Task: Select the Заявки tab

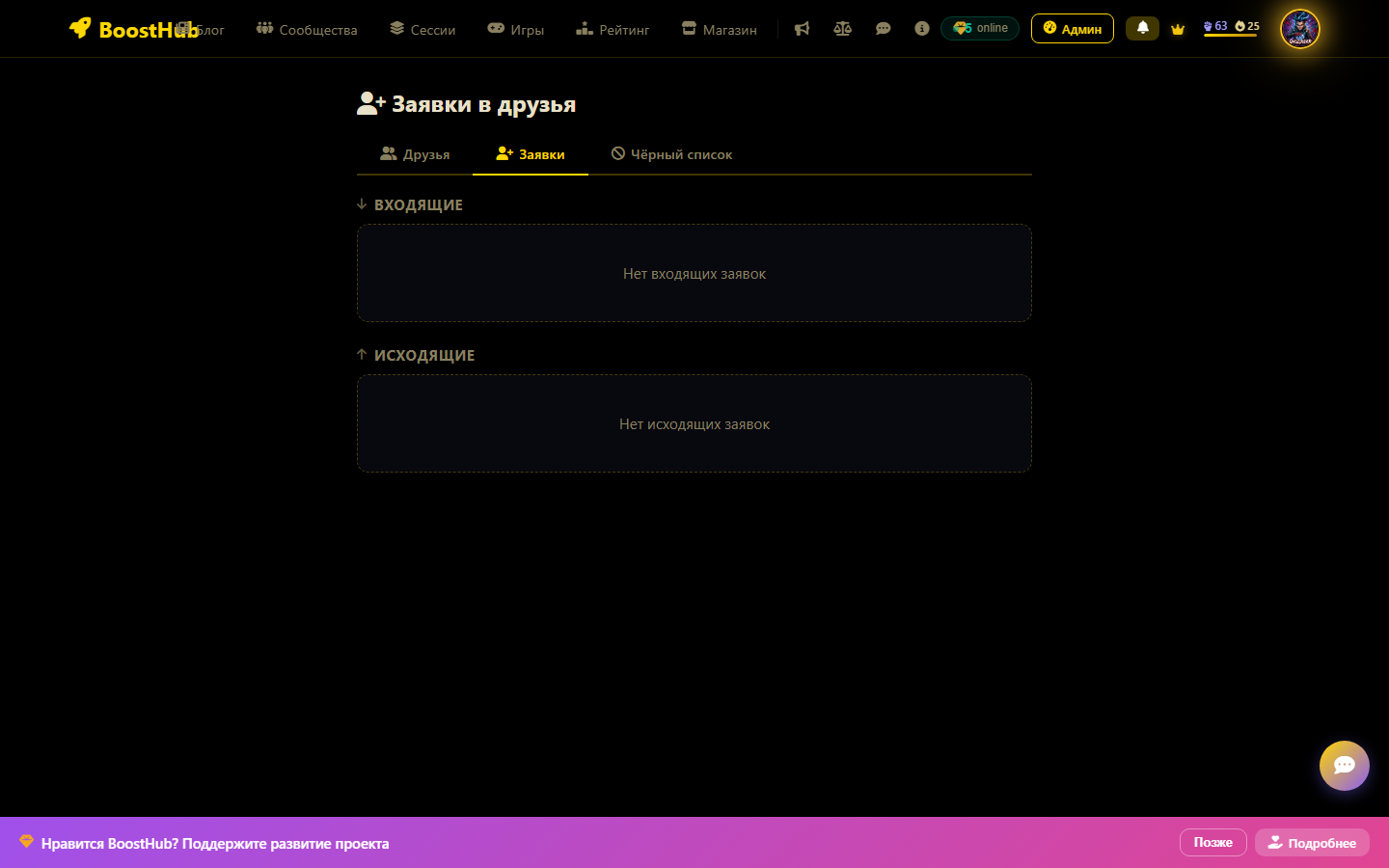Action: (531, 154)
